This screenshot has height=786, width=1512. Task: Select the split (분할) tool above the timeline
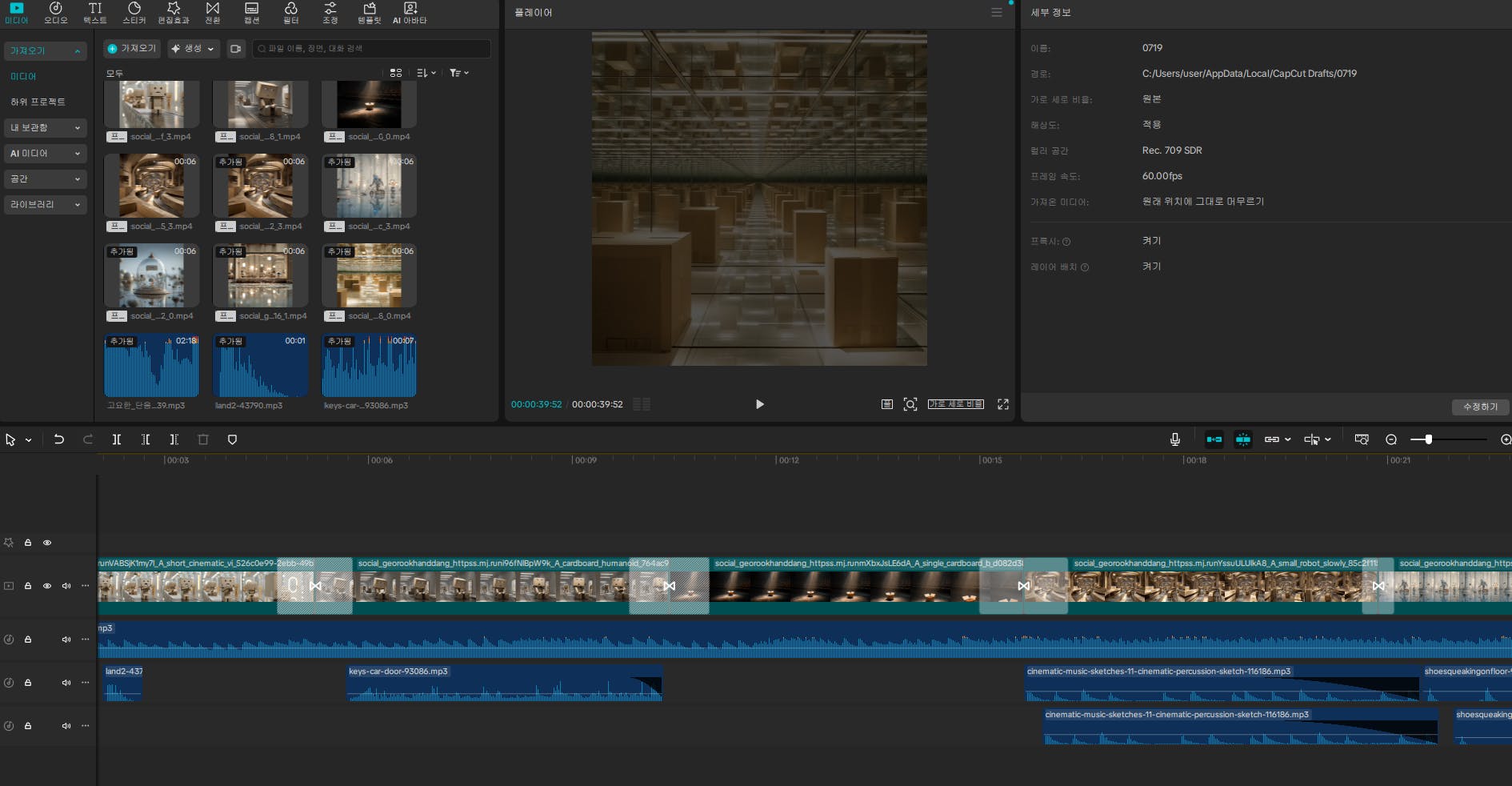117,439
